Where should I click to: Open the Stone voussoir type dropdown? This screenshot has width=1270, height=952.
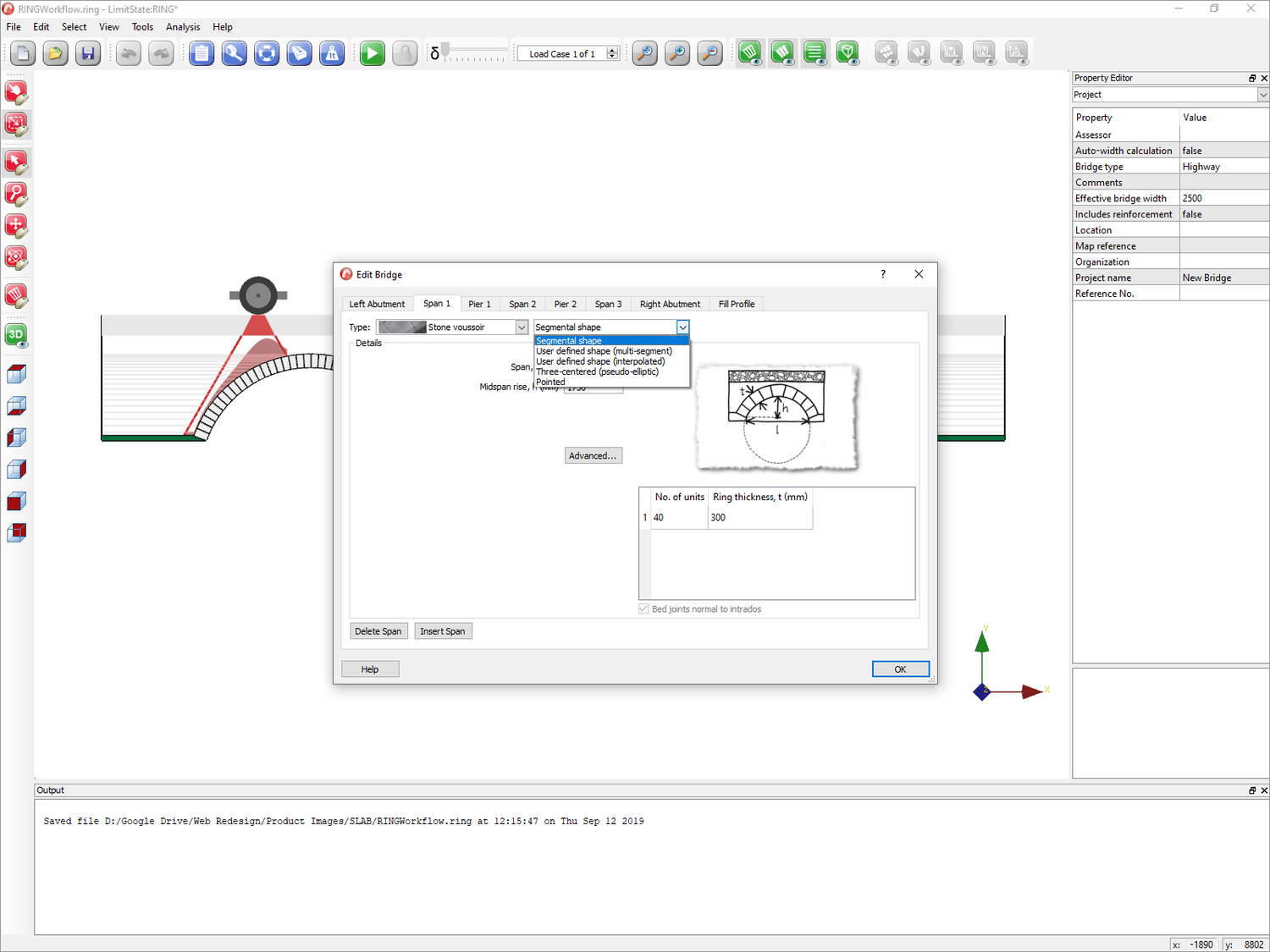click(522, 327)
